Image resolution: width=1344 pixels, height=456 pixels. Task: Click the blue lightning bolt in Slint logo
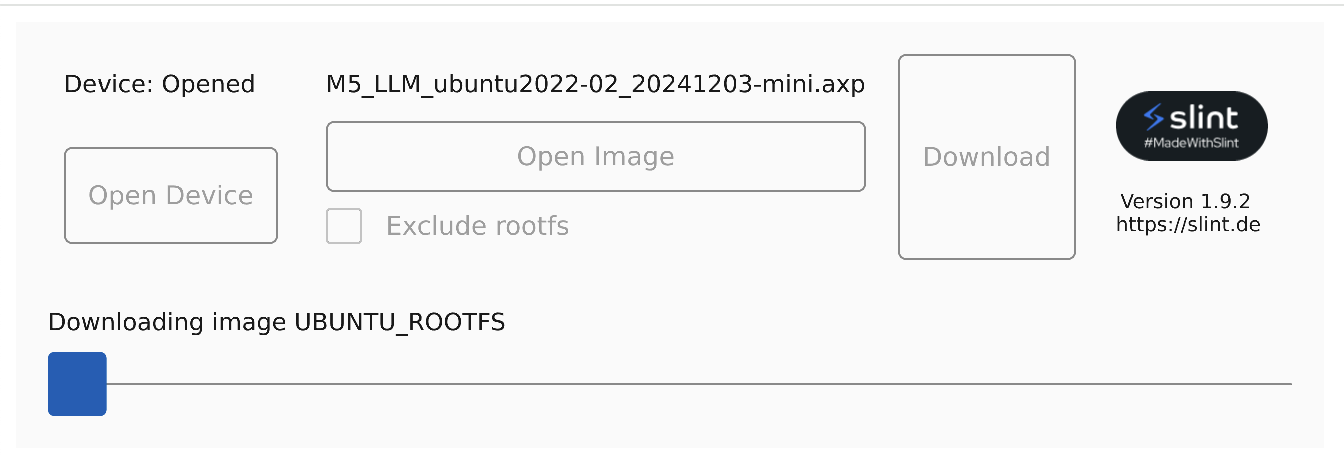click(1155, 117)
